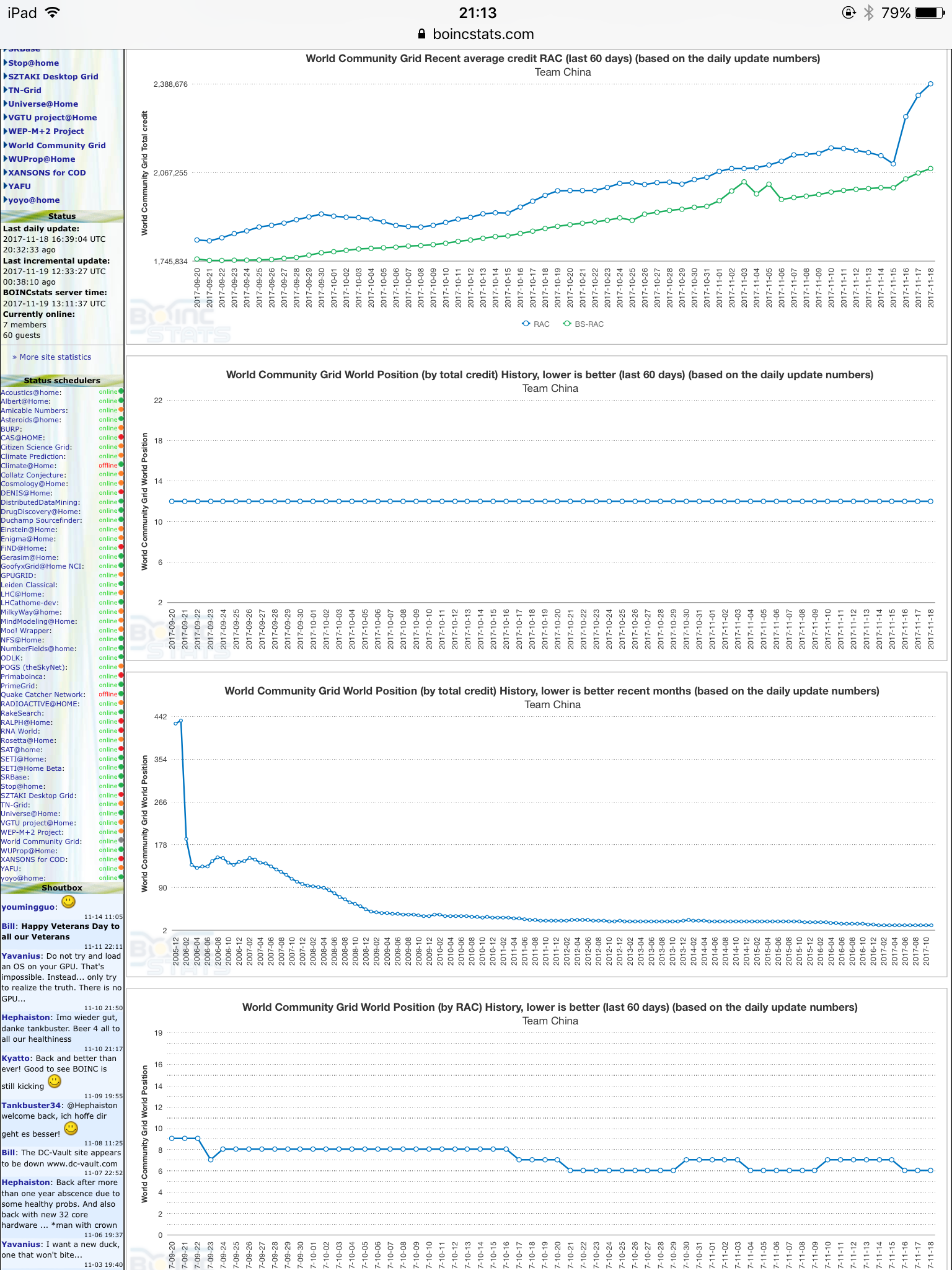Viewport: 952px width, 1270px height.
Task: Select YAFU in sidebar menu
Action: 19,186
